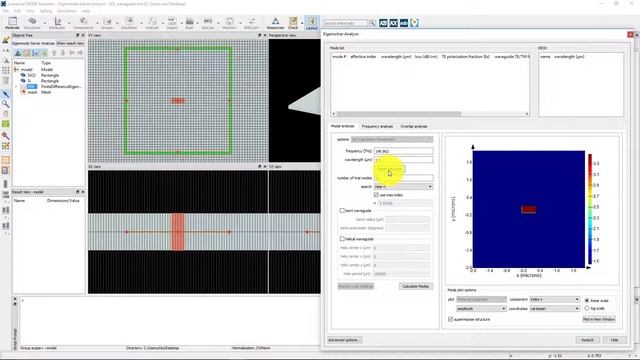Switch to the Overlap analysis tab

[x=413, y=126]
